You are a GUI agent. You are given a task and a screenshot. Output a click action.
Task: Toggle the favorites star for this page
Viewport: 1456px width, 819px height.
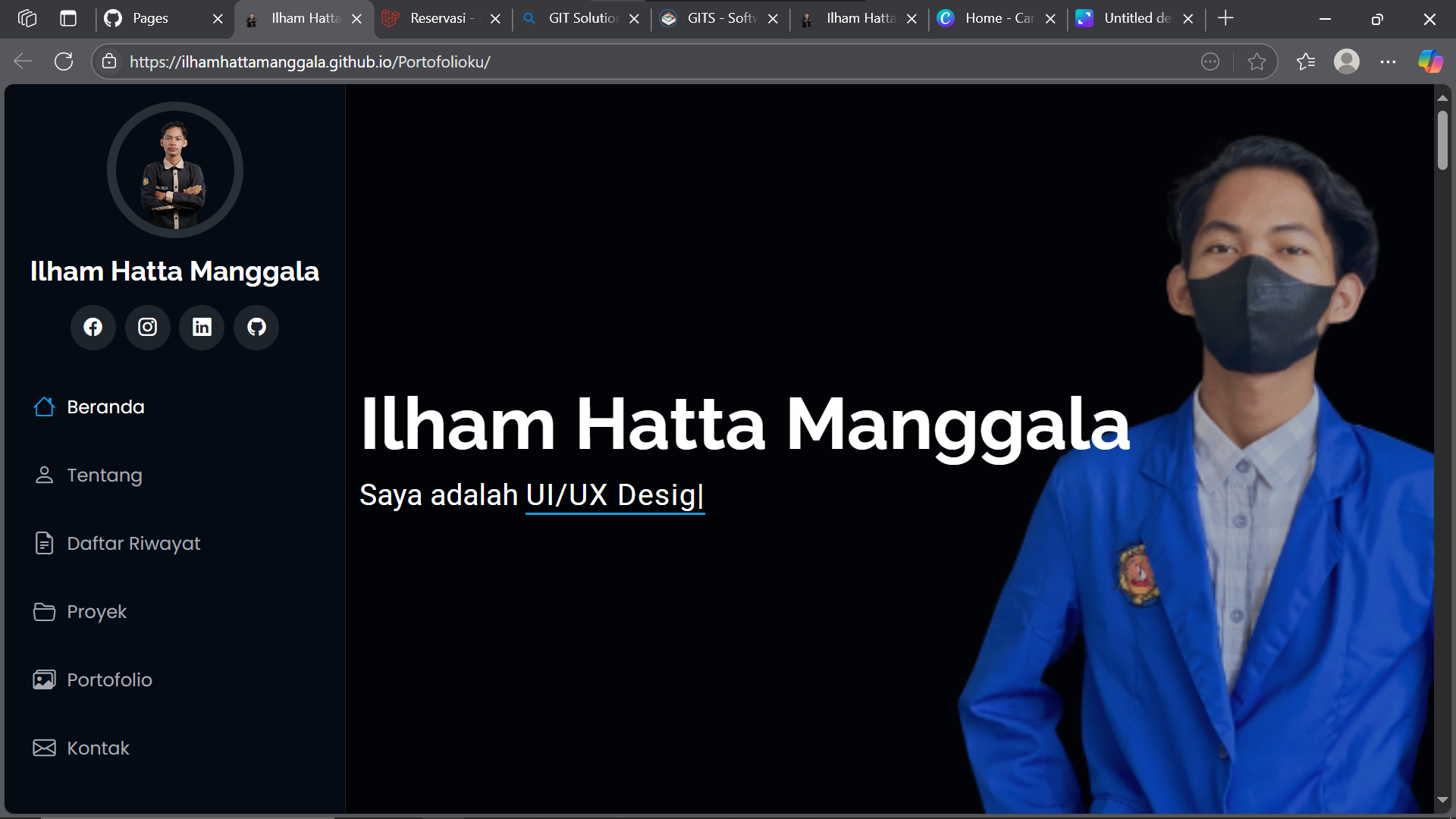(1257, 61)
